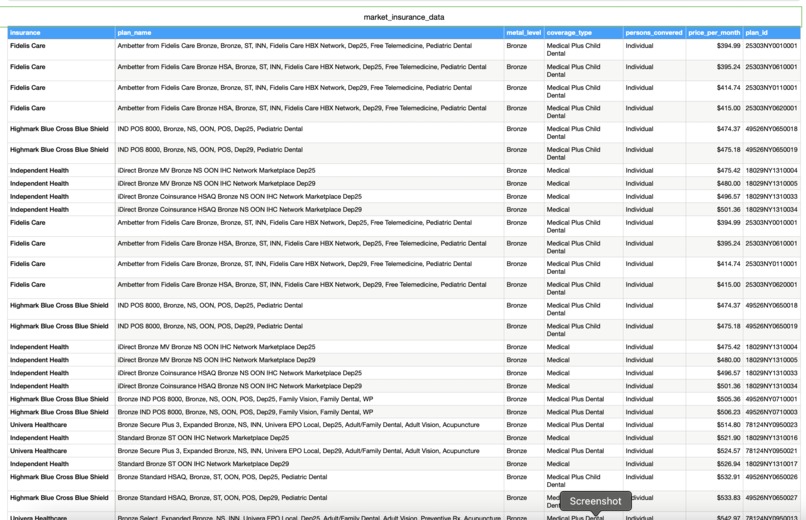Select plan ID 78124NY0950021
The width and height of the screenshot is (806, 520).
(x=772, y=451)
